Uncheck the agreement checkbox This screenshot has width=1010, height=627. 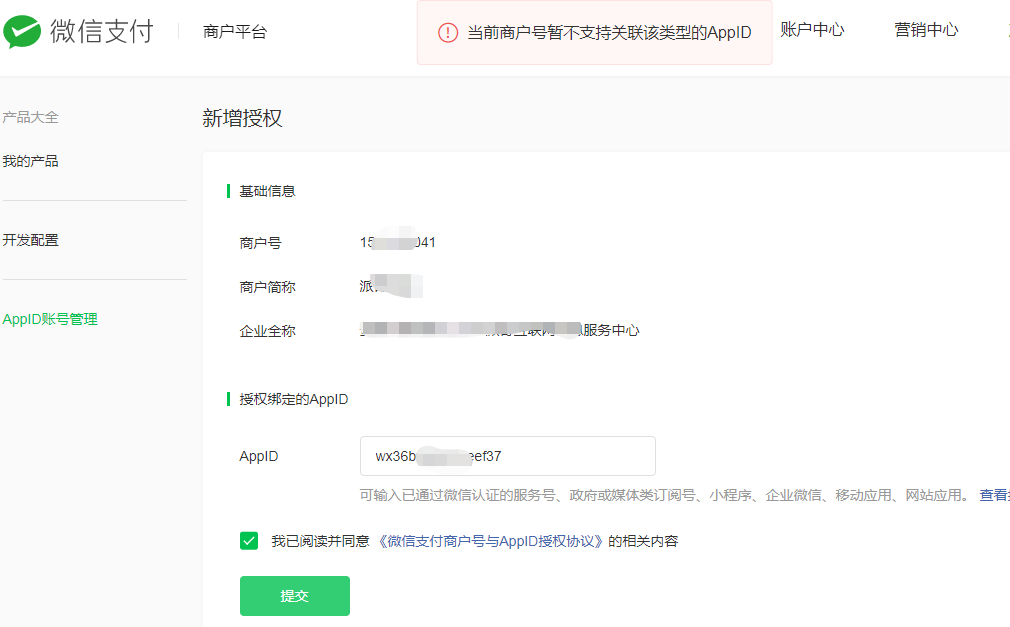click(249, 541)
